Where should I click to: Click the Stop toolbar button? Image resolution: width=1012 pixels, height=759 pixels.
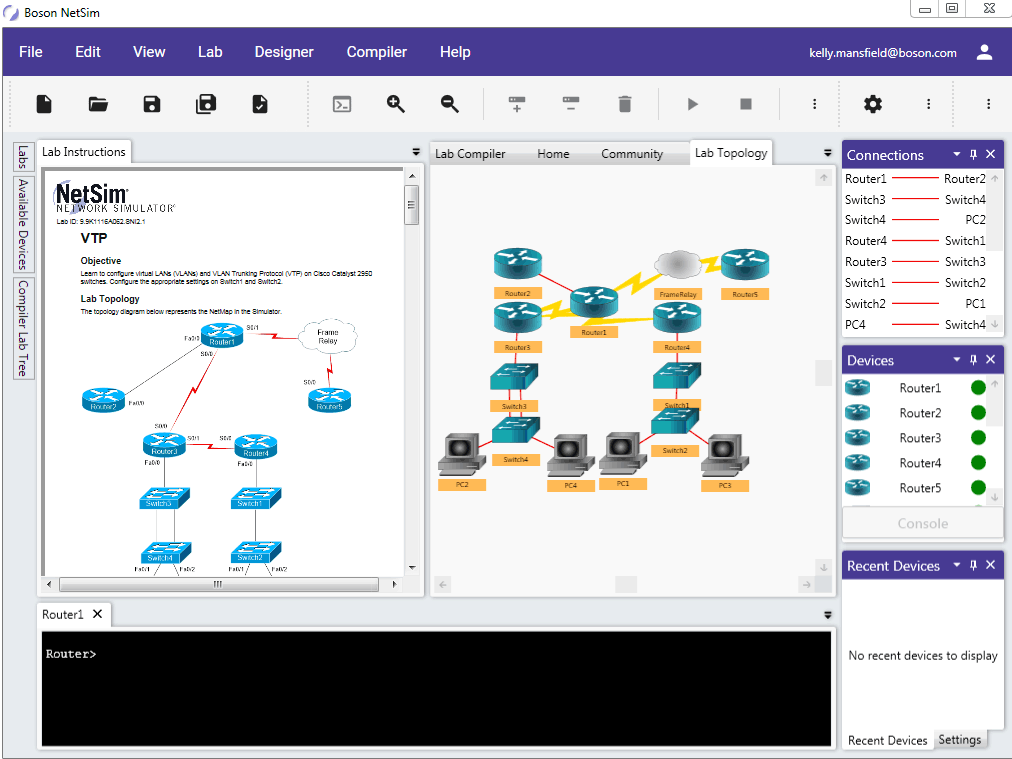[746, 104]
